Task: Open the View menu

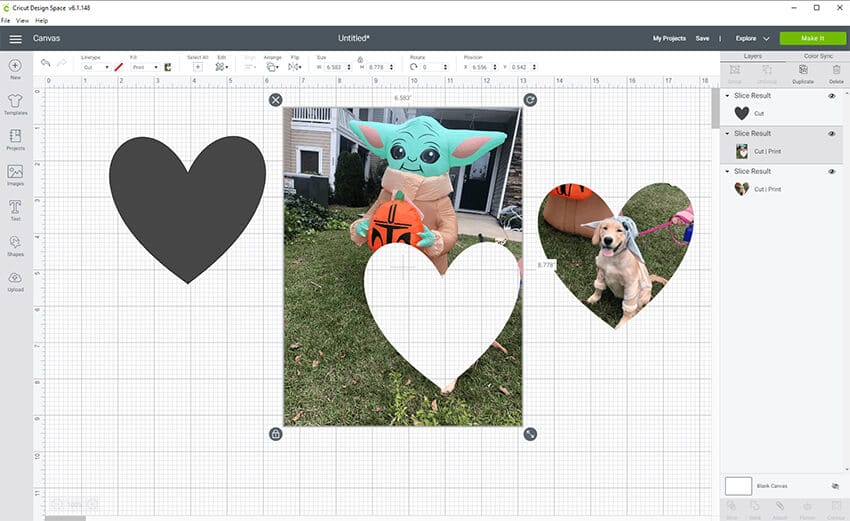Action: pos(22,21)
